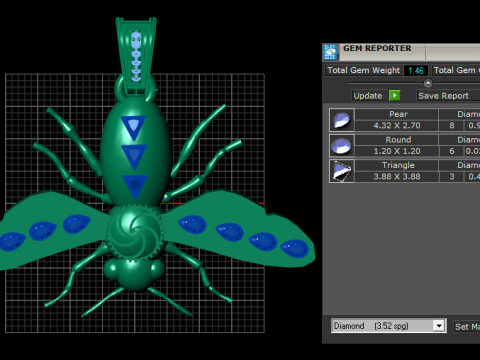
Task: Select the spiral disc on the insect thorax
Action: (135, 232)
